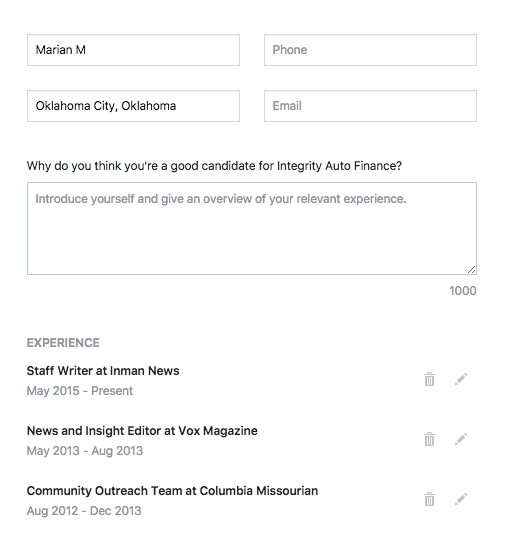Image resolution: width=508 pixels, height=537 pixels.
Task: Edit the Vox Magazine editor experience
Action: (x=461, y=439)
